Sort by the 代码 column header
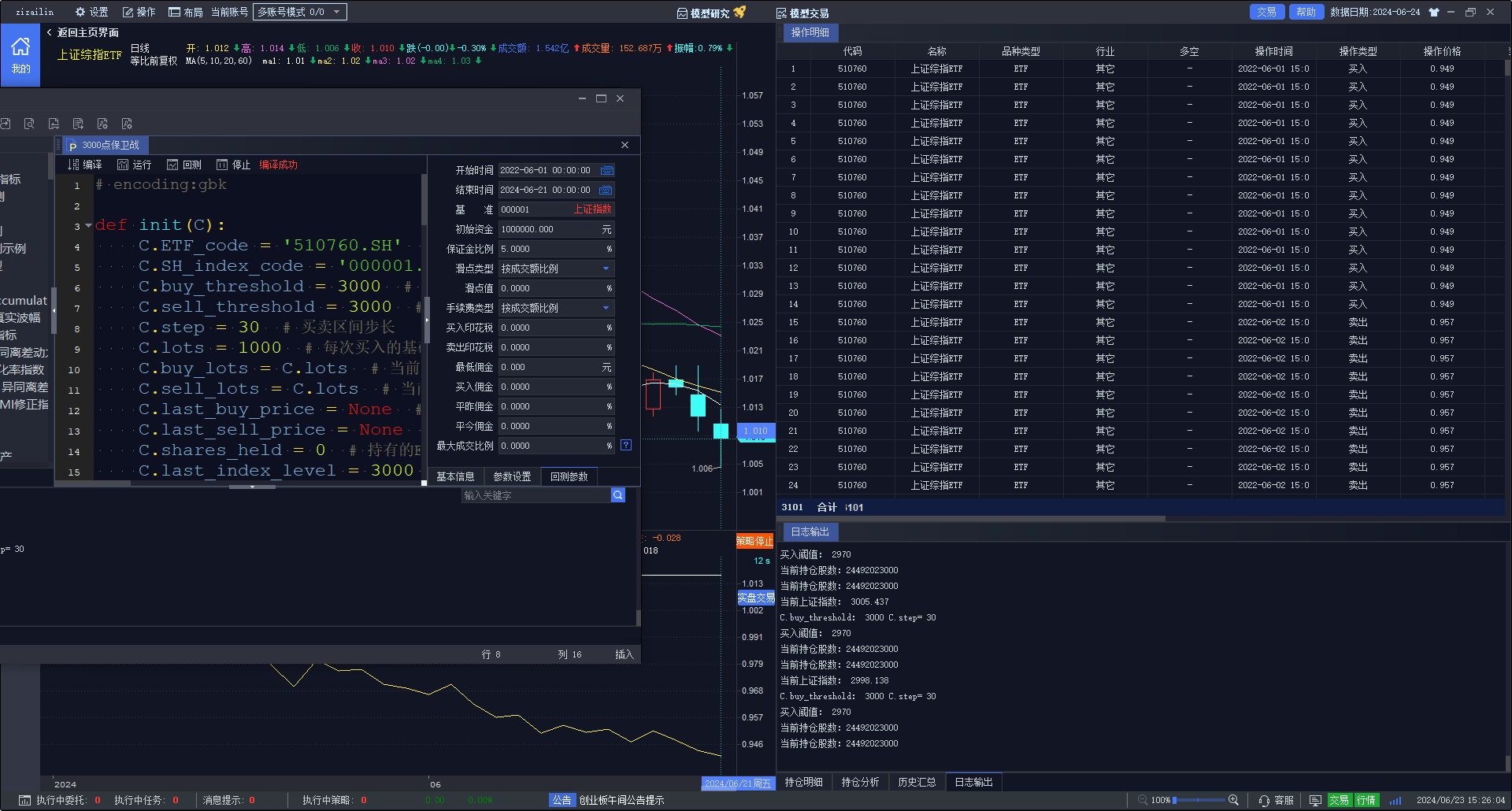 tap(852, 51)
